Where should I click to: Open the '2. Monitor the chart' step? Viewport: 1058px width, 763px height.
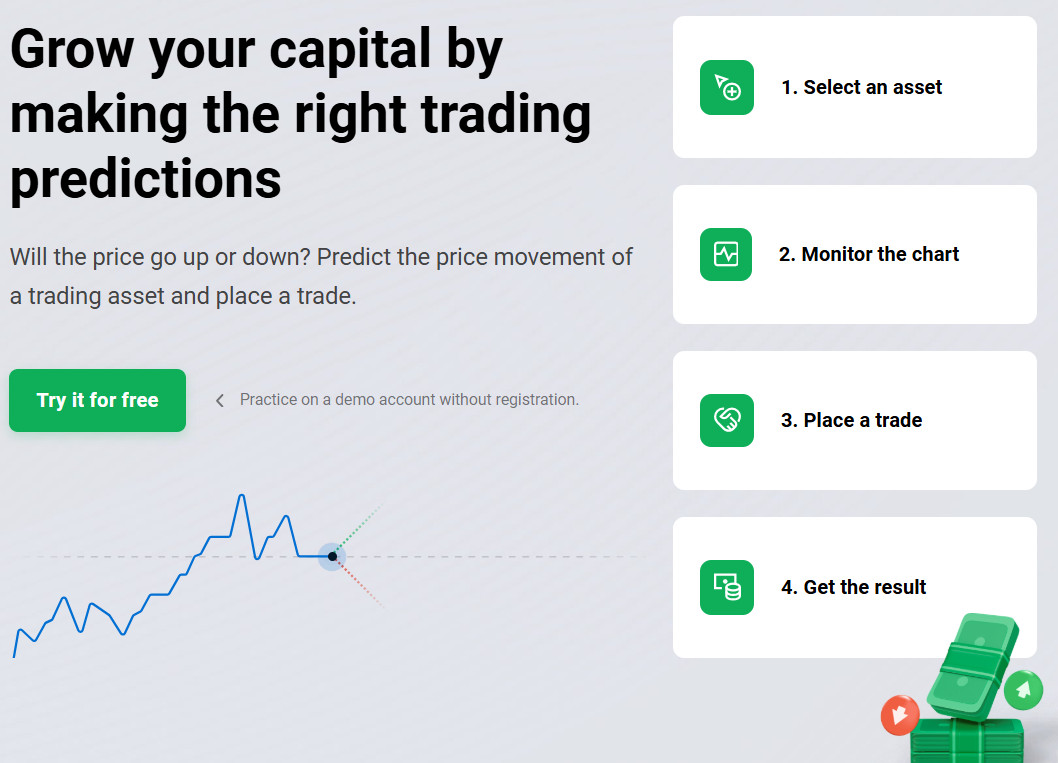(x=868, y=254)
